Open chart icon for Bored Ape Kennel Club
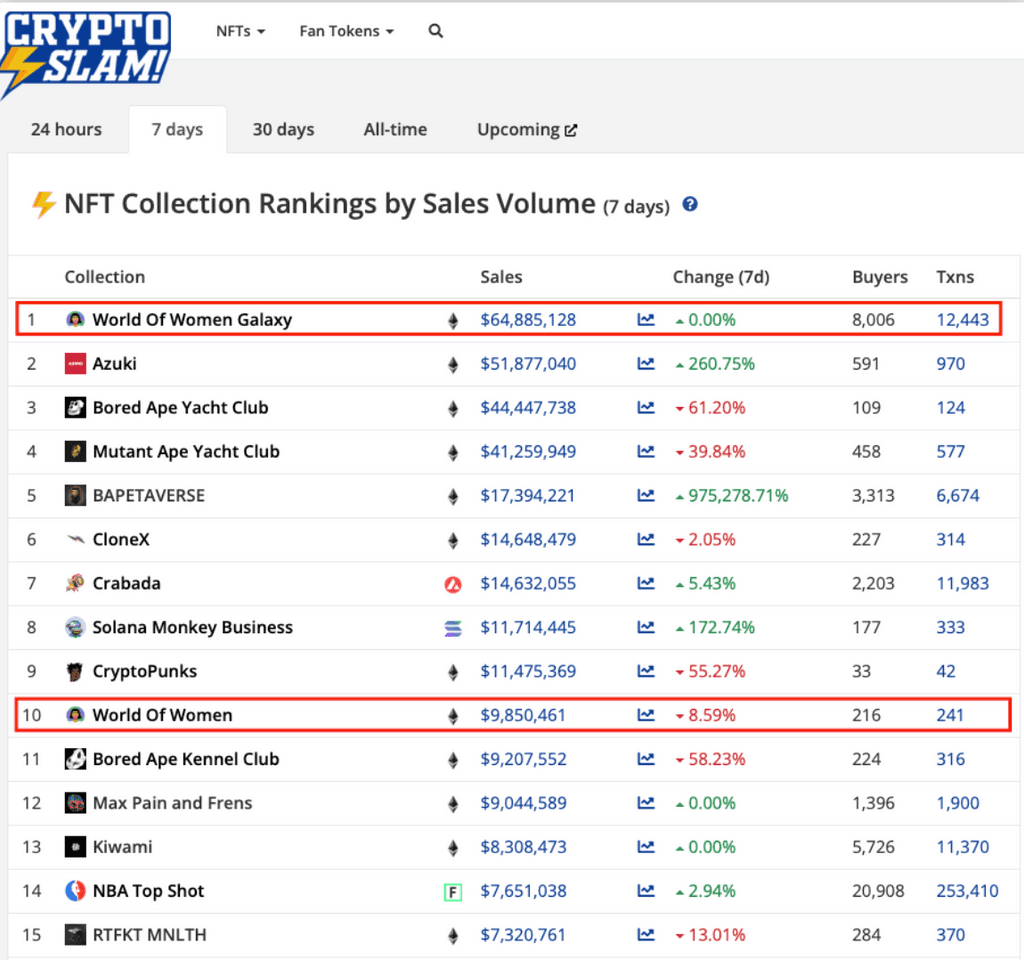Image resolution: width=1024 pixels, height=960 pixels. tap(646, 759)
